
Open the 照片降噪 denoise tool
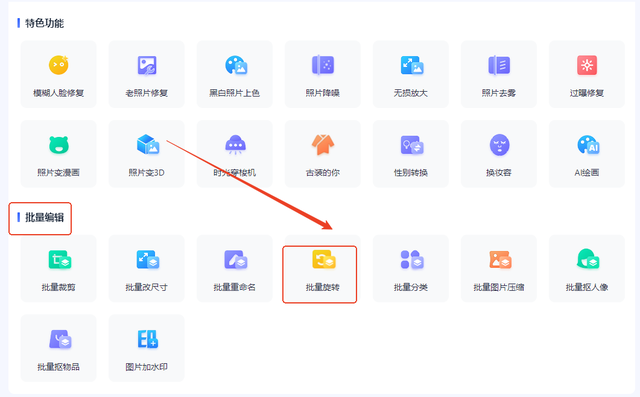[x=323, y=74]
